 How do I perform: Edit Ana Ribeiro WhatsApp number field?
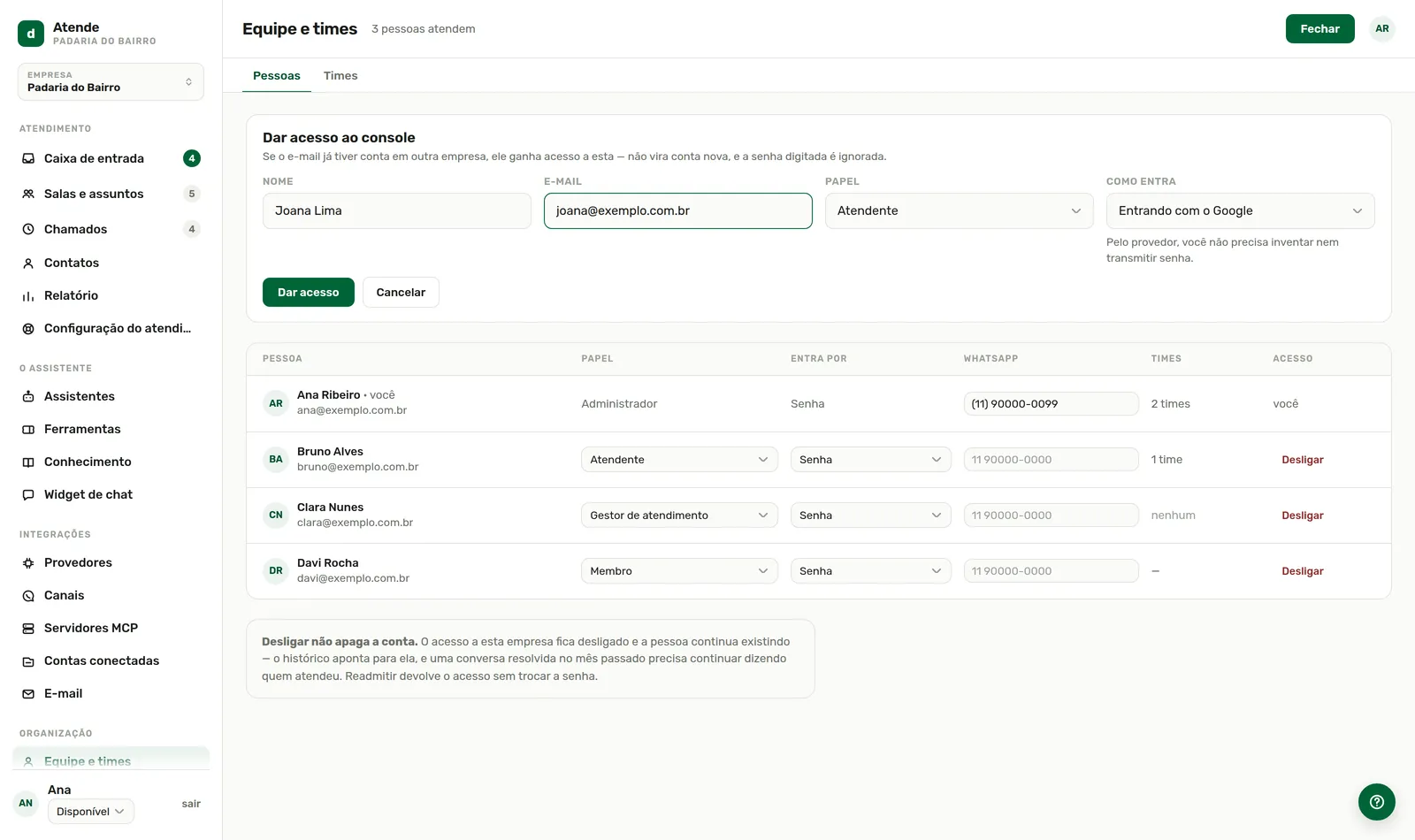tap(1052, 404)
